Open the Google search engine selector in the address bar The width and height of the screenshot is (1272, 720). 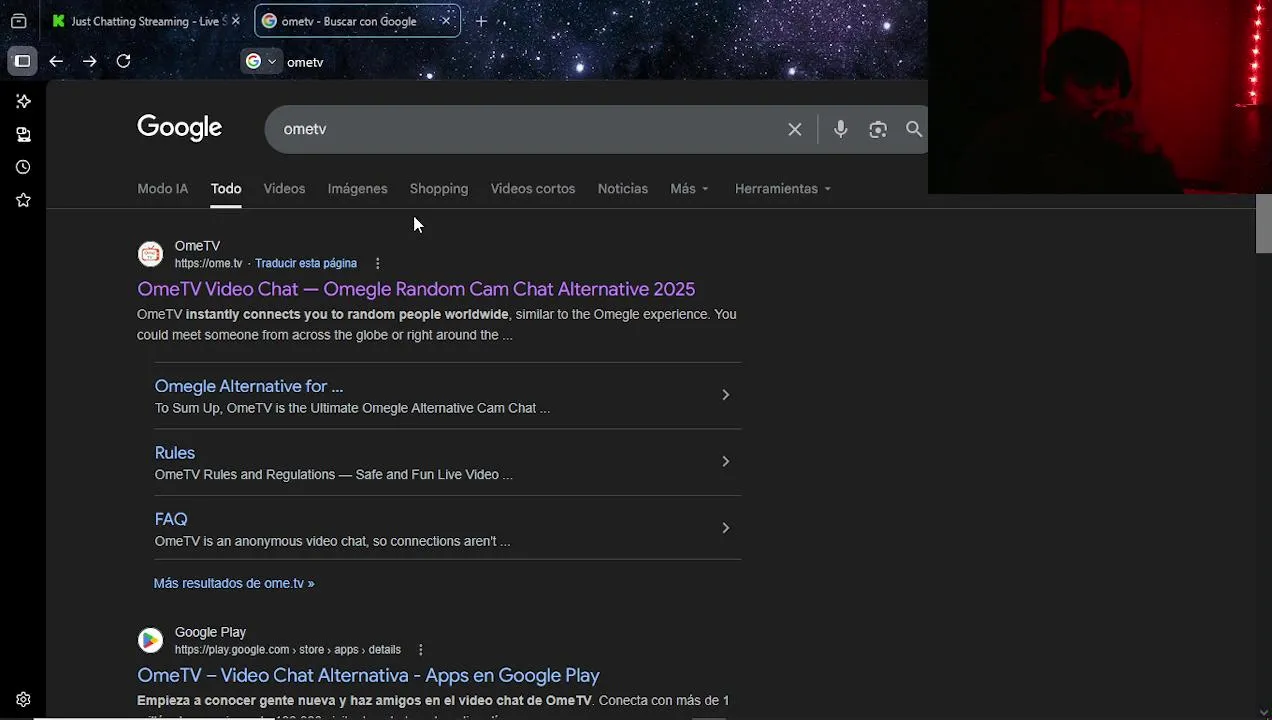261,62
